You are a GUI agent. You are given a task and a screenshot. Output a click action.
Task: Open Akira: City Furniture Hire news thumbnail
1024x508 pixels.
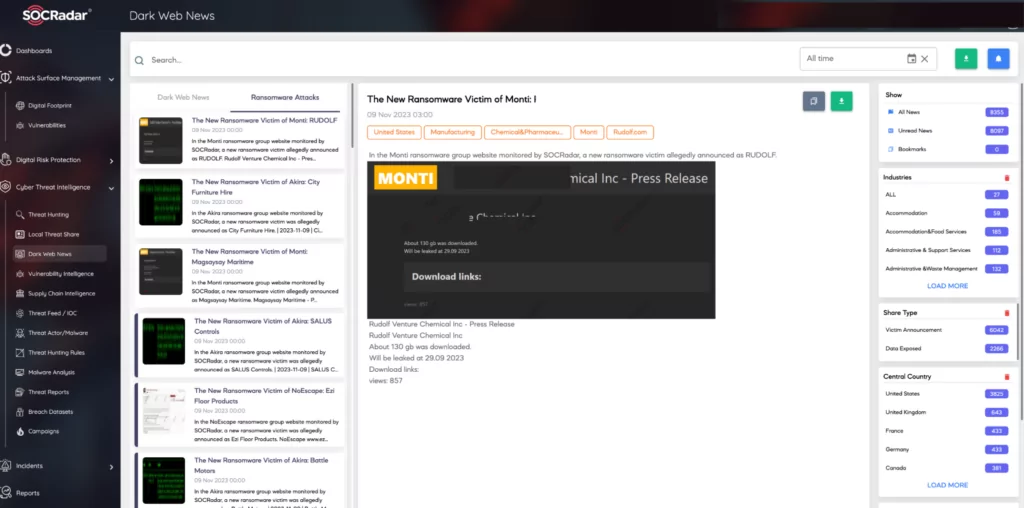click(161, 202)
